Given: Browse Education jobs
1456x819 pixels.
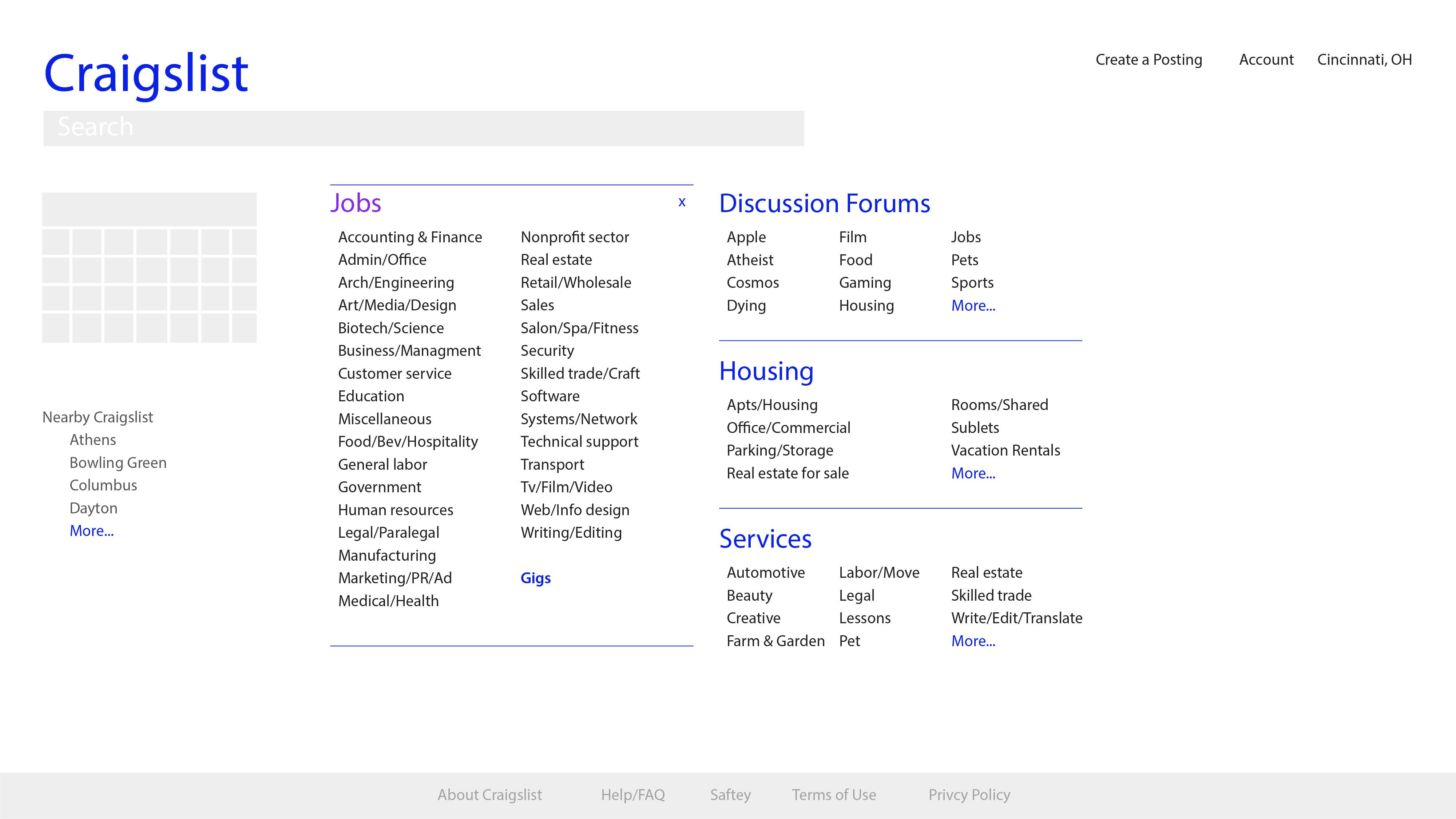Looking at the screenshot, I should (x=371, y=396).
